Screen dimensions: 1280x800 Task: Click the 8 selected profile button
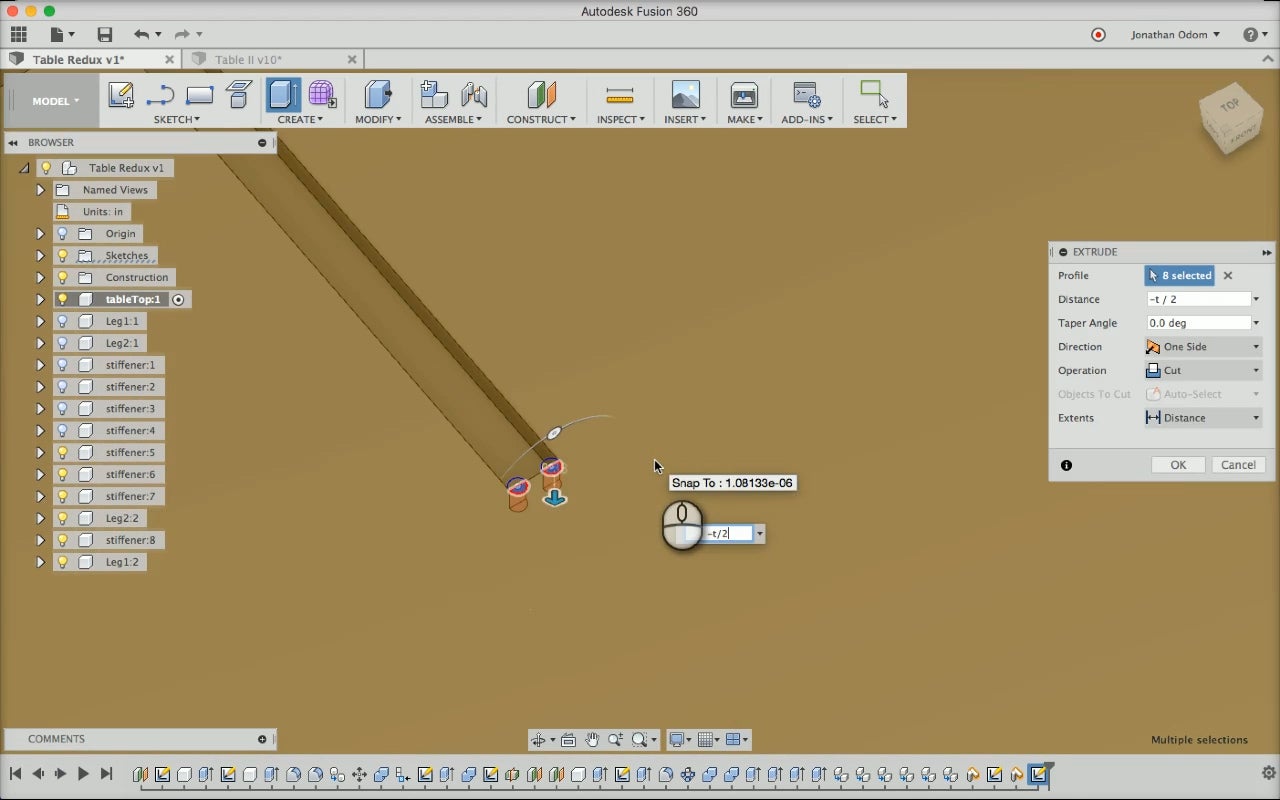1180,276
